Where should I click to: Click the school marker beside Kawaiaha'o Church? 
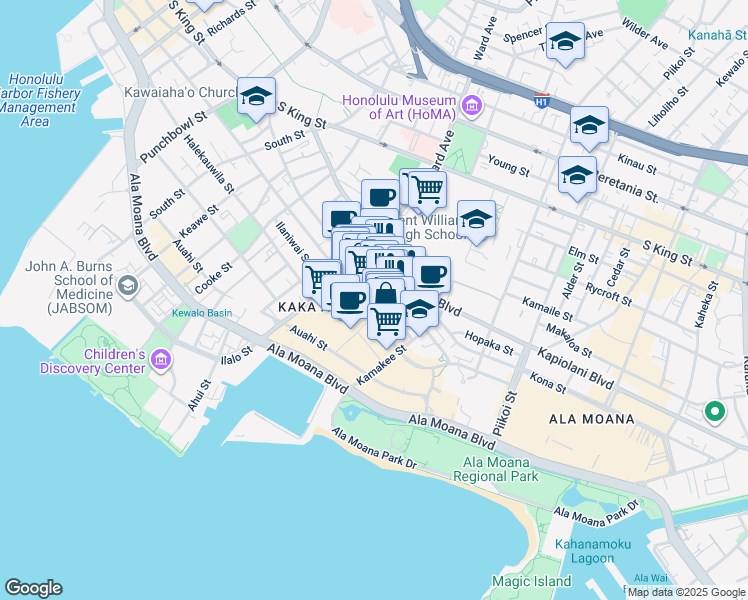tap(256, 97)
